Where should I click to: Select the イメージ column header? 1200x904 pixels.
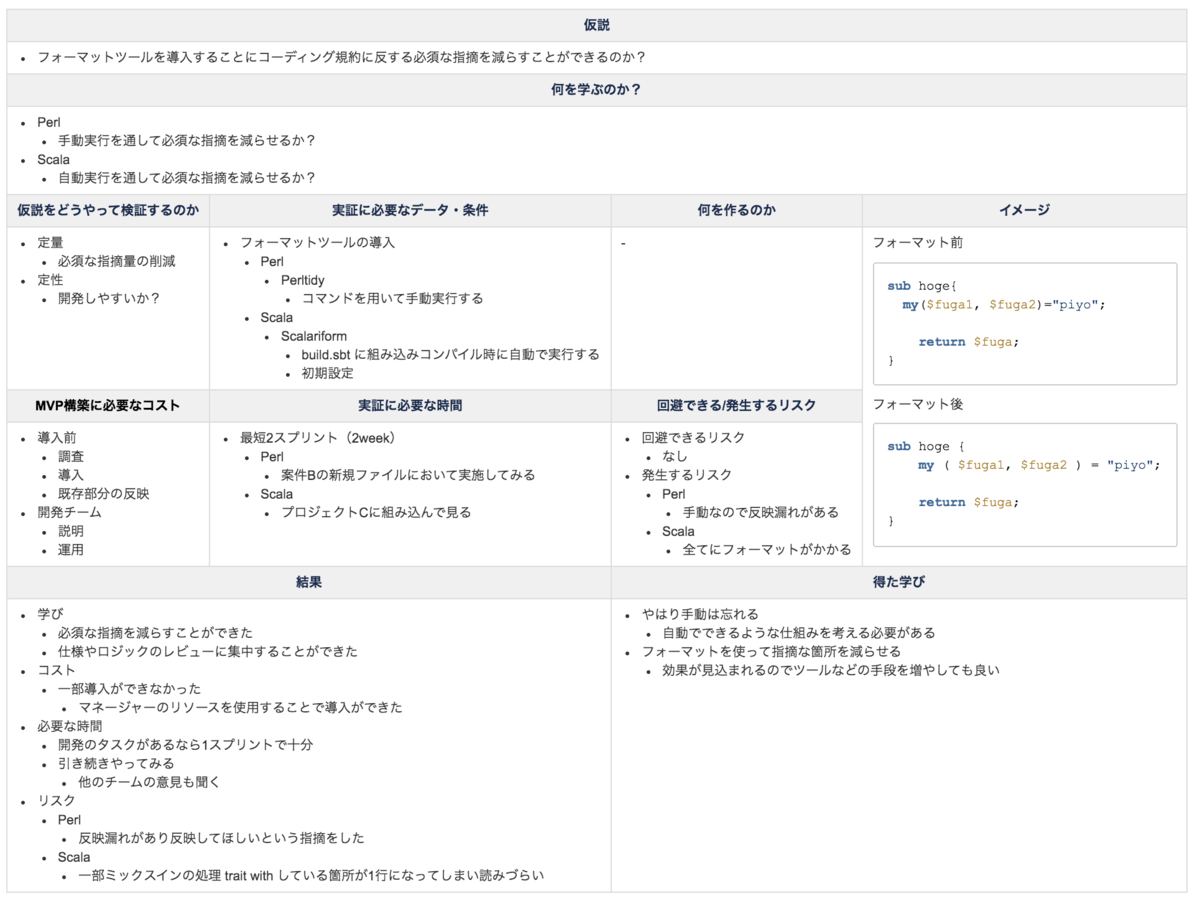(x=1022, y=210)
